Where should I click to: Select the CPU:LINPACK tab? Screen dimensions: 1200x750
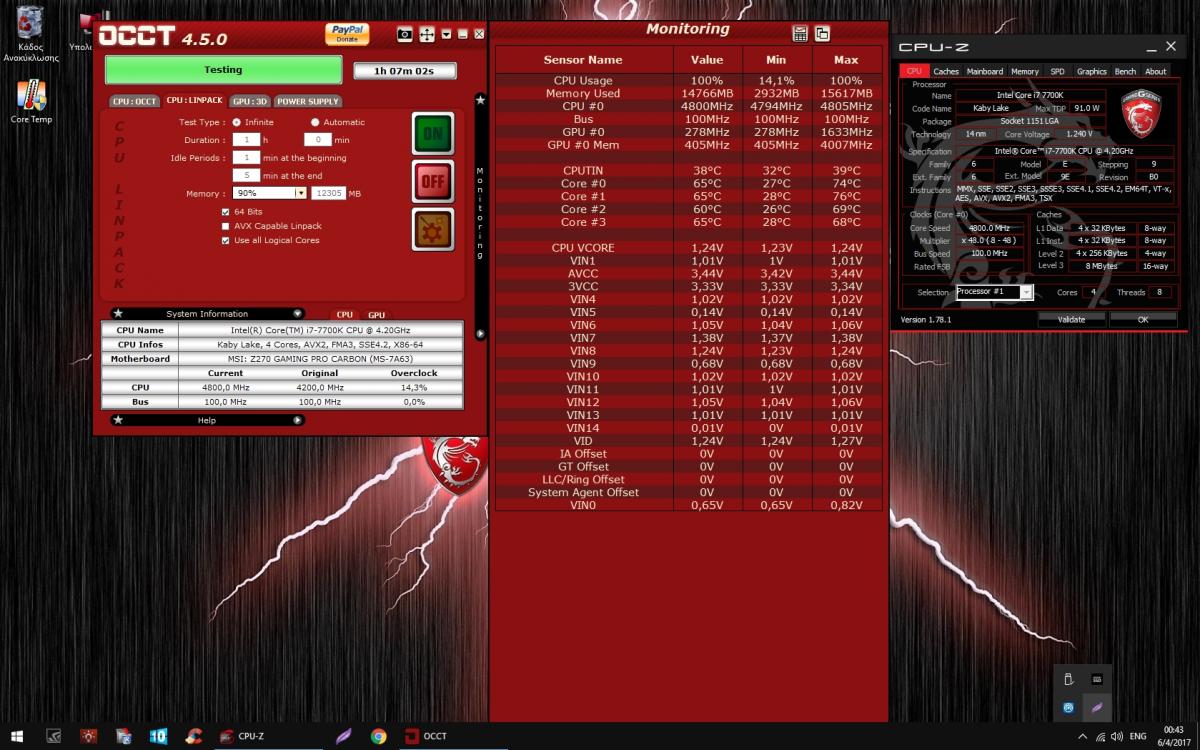pyautogui.click(x=194, y=101)
